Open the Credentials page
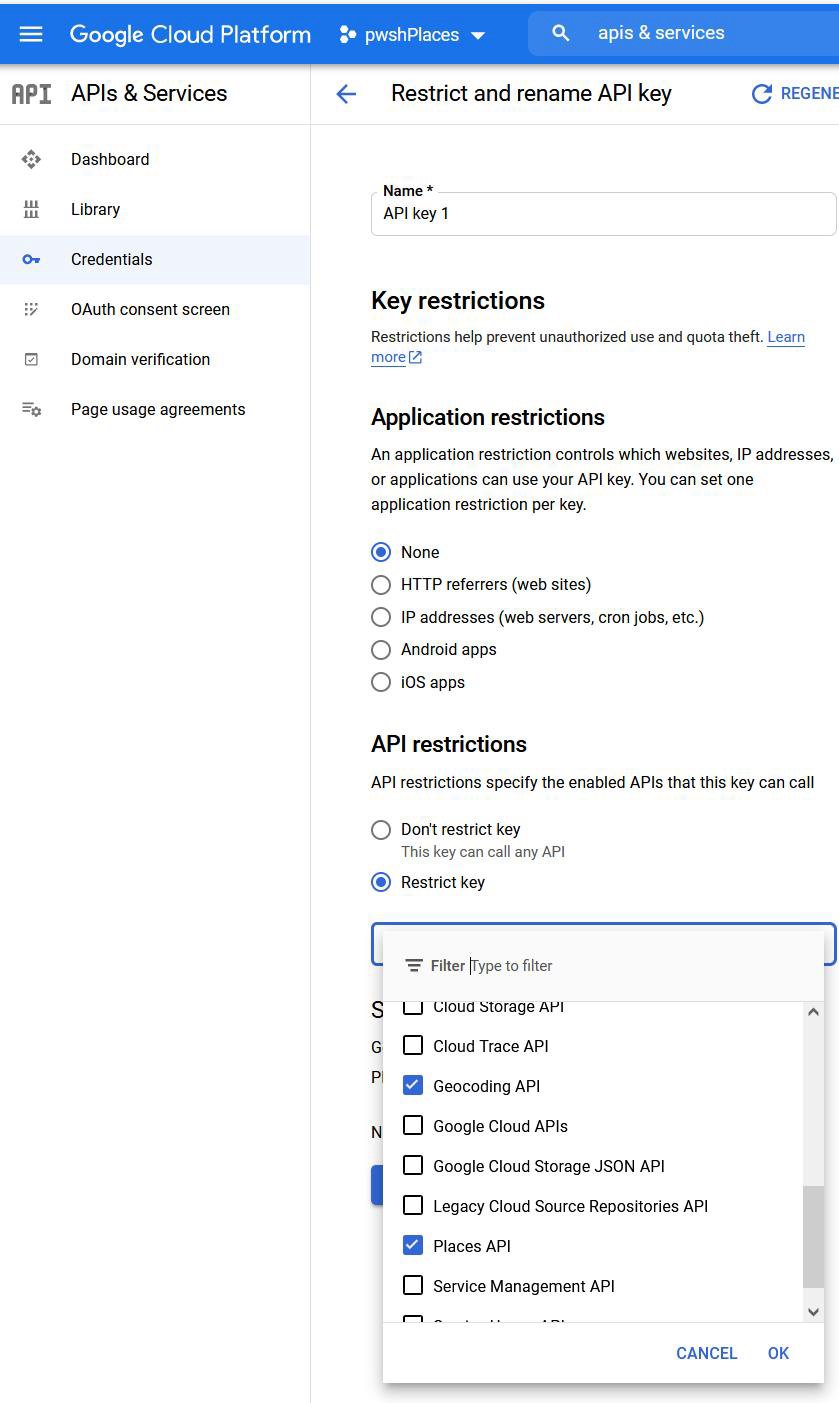839x1403 pixels. tap(155, 259)
